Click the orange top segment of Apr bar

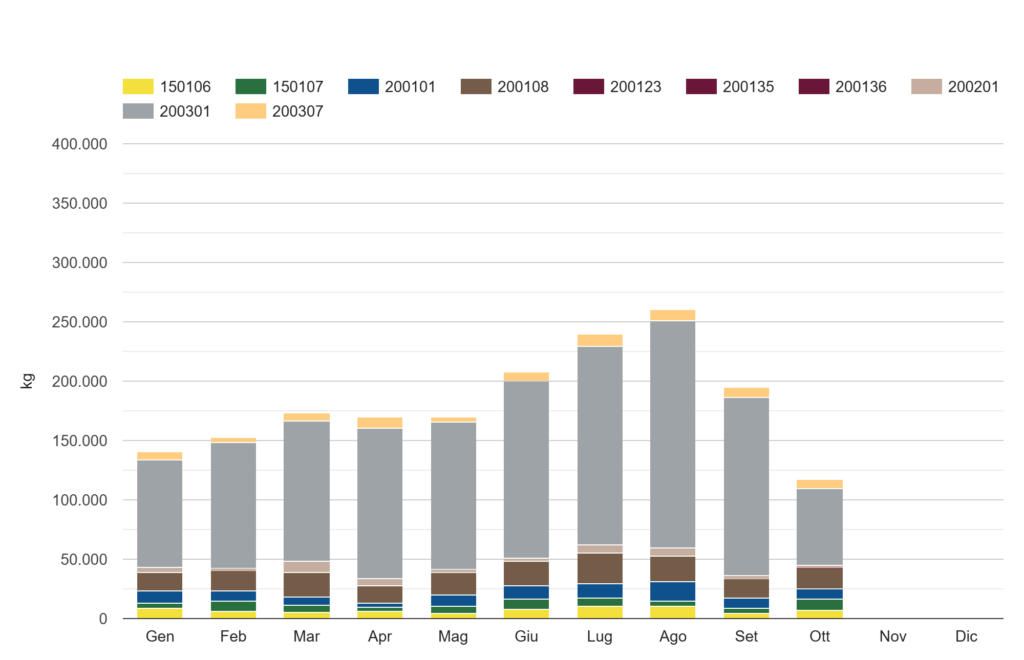tap(379, 423)
